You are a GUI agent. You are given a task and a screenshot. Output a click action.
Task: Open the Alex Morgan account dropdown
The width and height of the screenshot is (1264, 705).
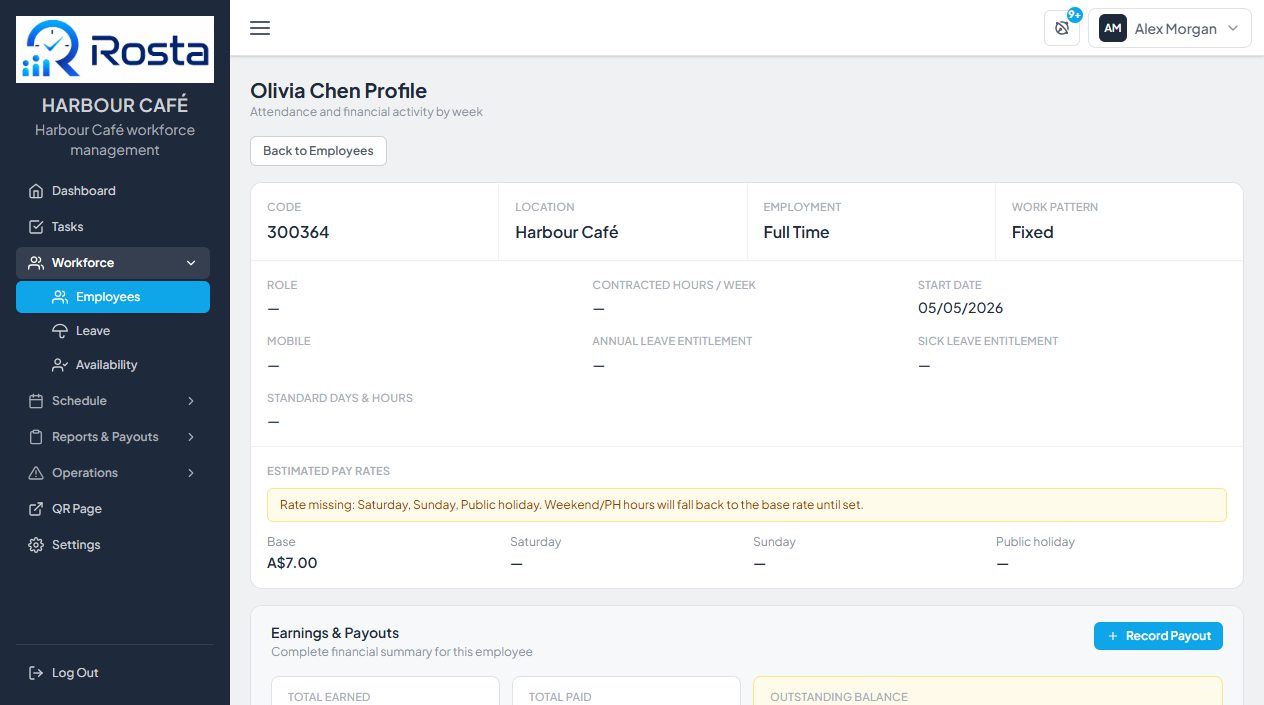click(1170, 28)
